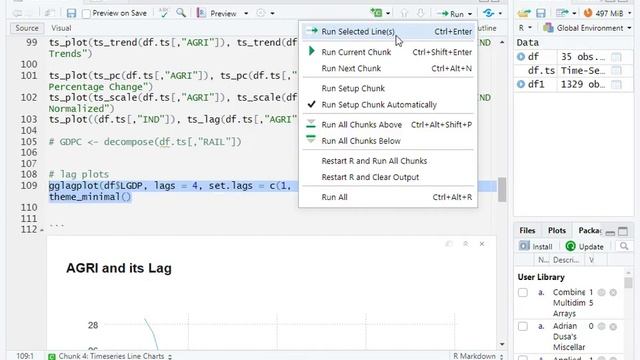Image resolution: width=640 pixels, height=360 pixels.
Task: Choose Run Current Chunk menu item
Action: pos(388,52)
